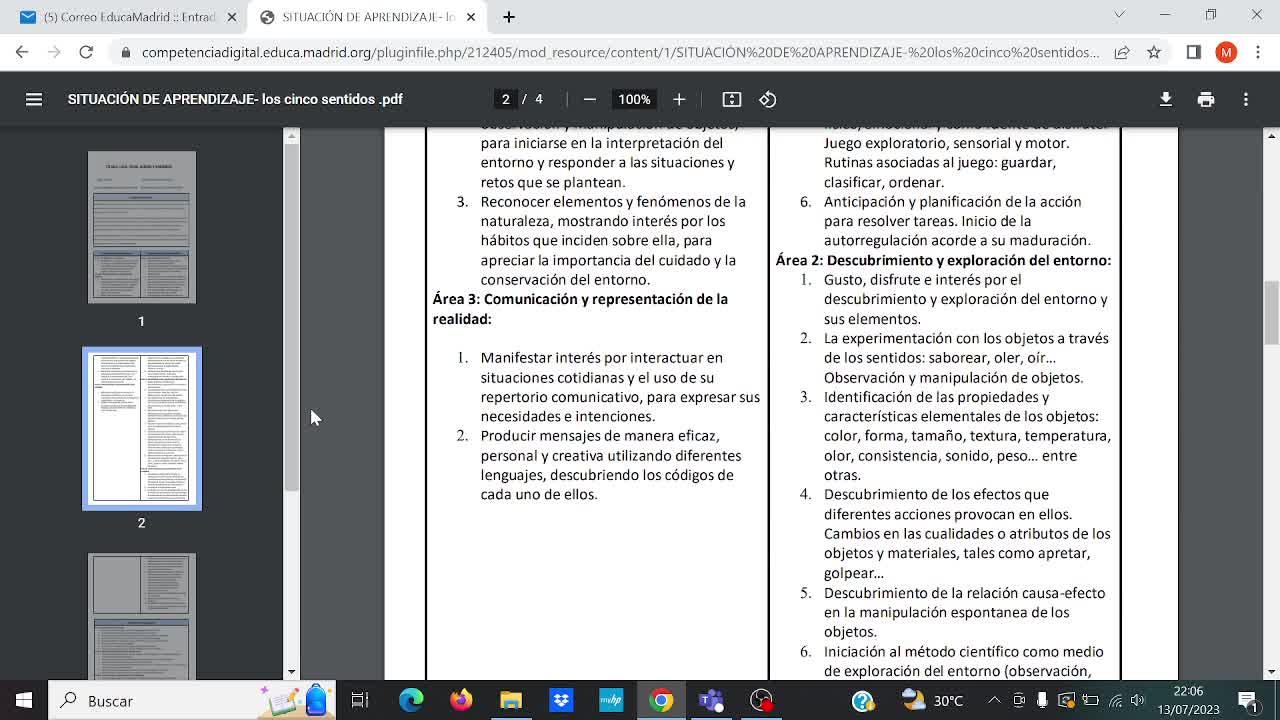
Task: Open Task View on the taskbar
Action: (360, 700)
